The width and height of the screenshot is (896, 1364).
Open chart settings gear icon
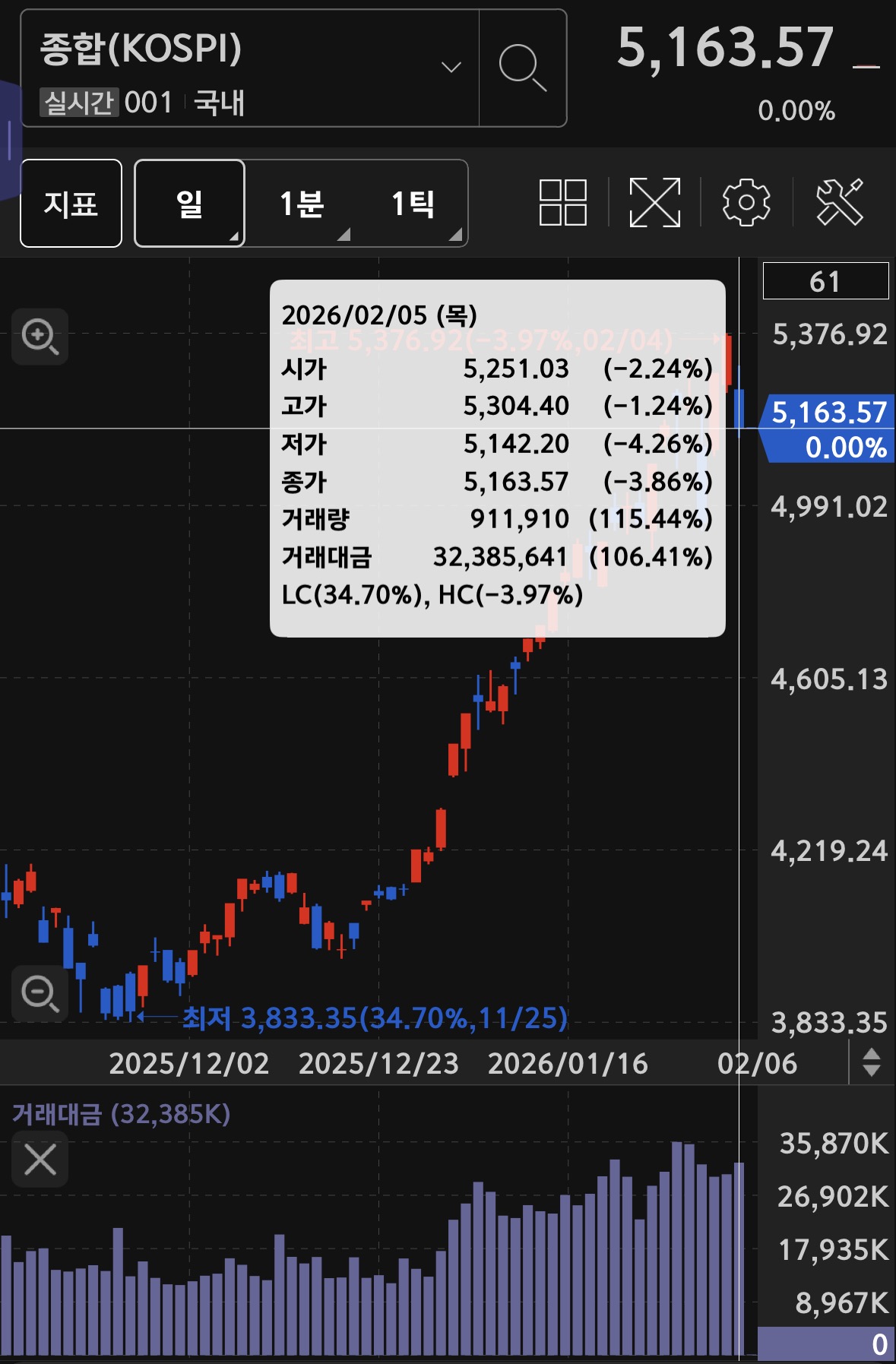[746, 202]
